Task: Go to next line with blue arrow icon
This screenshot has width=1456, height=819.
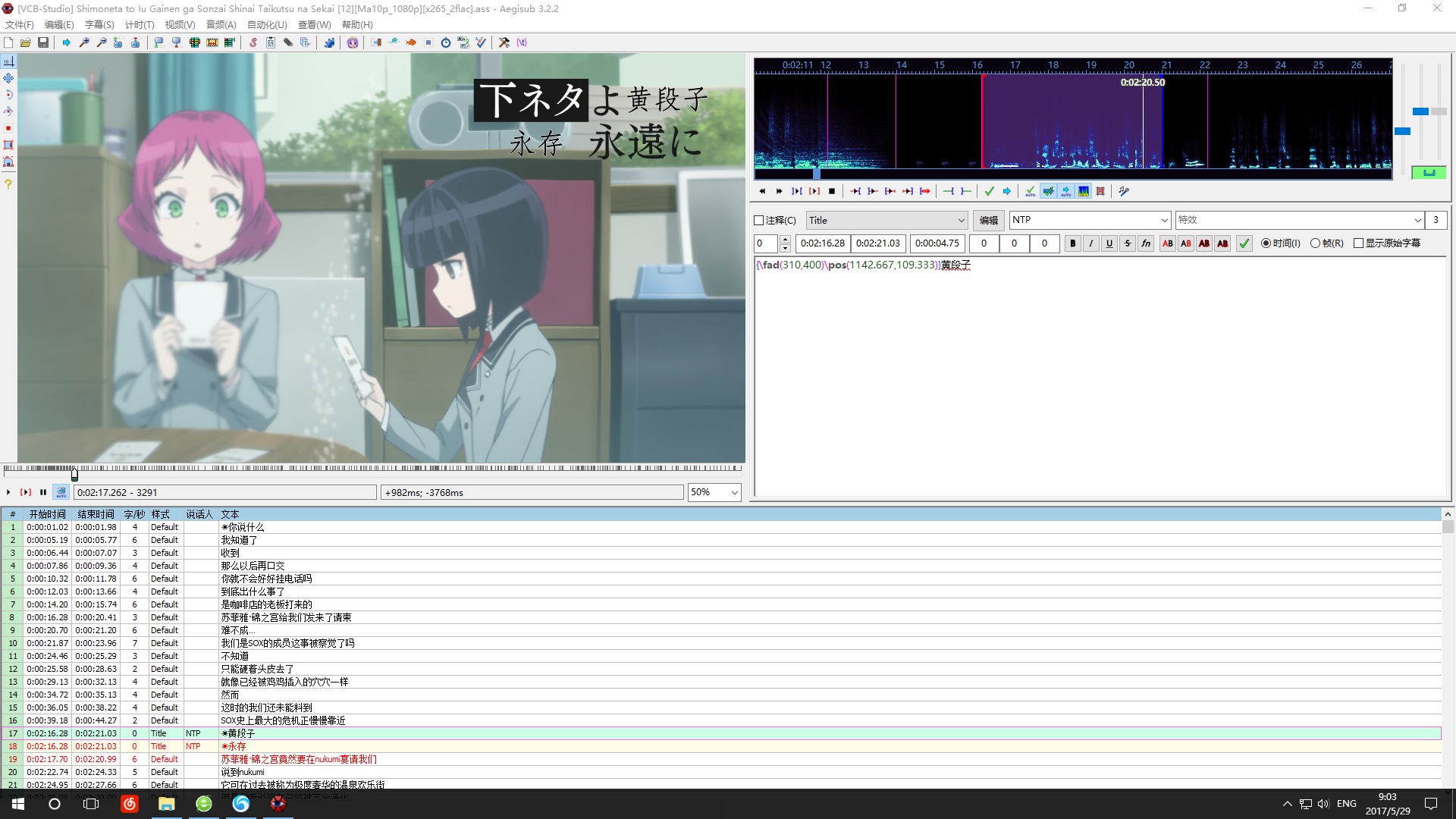Action: click(1006, 191)
